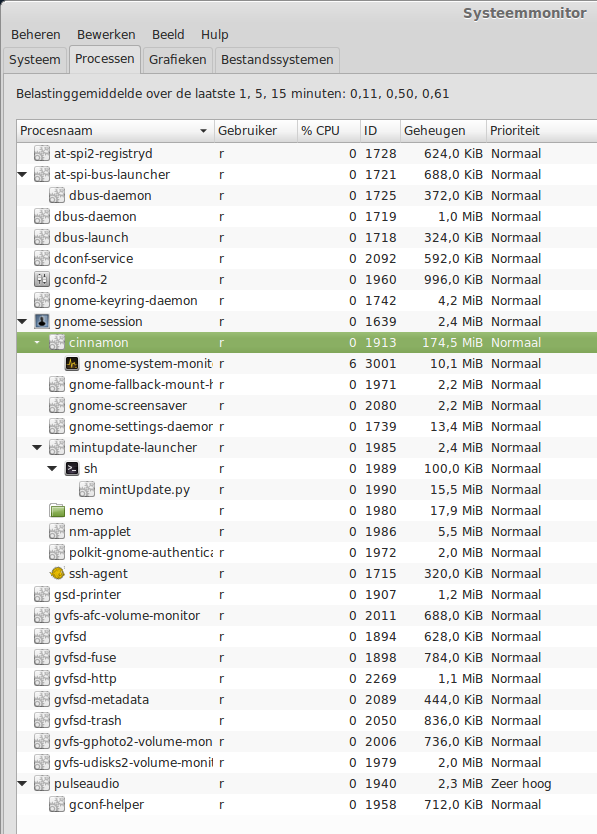Collapse the gnome-session process tree

click(22, 322)
